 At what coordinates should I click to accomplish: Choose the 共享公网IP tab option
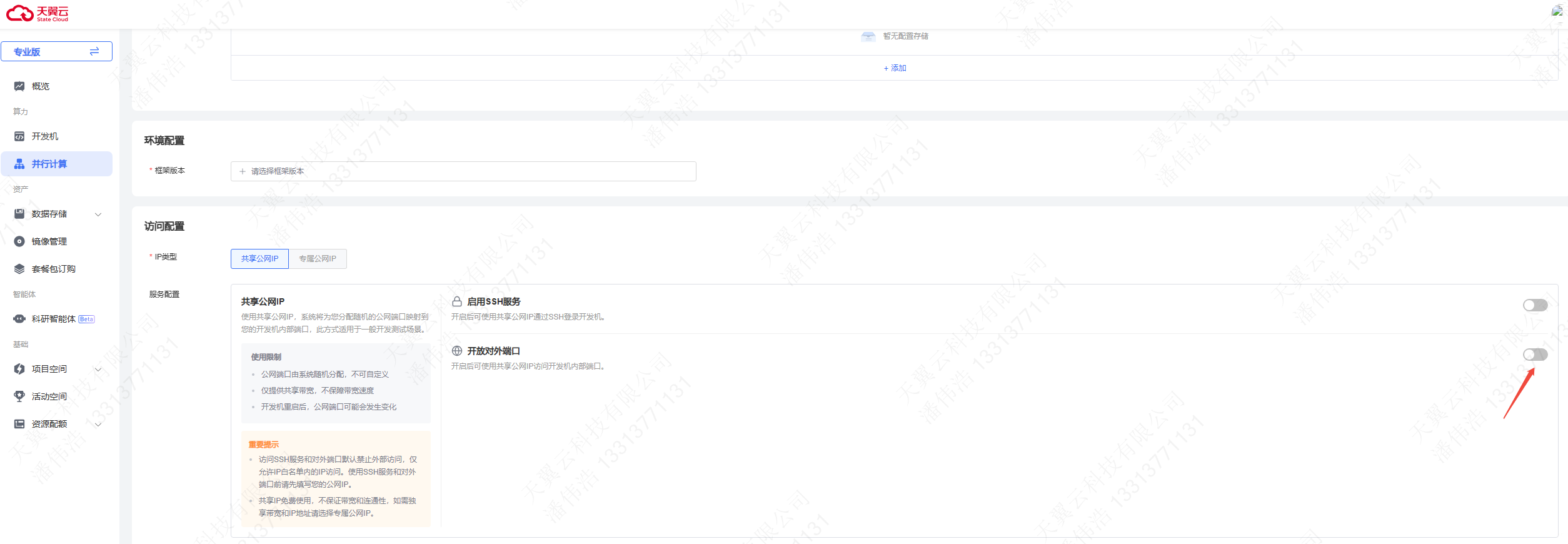(259, 259)
